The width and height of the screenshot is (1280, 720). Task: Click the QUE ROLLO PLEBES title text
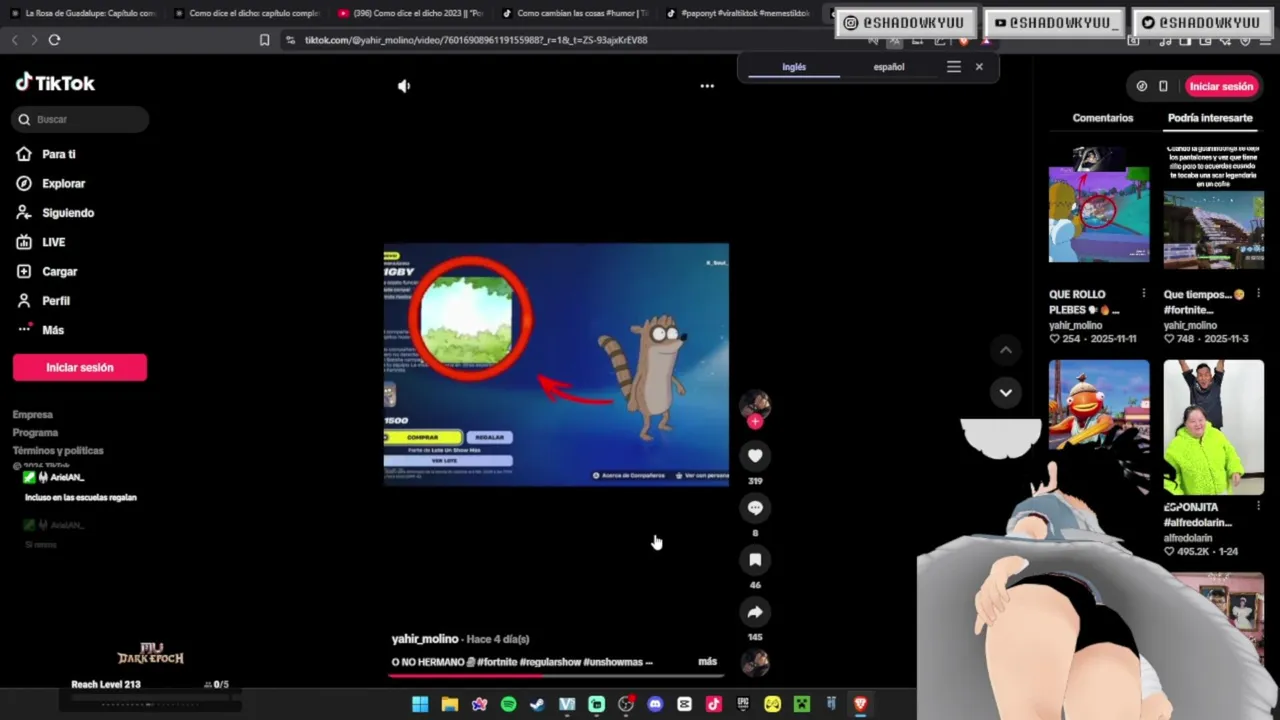[1083, 302]
